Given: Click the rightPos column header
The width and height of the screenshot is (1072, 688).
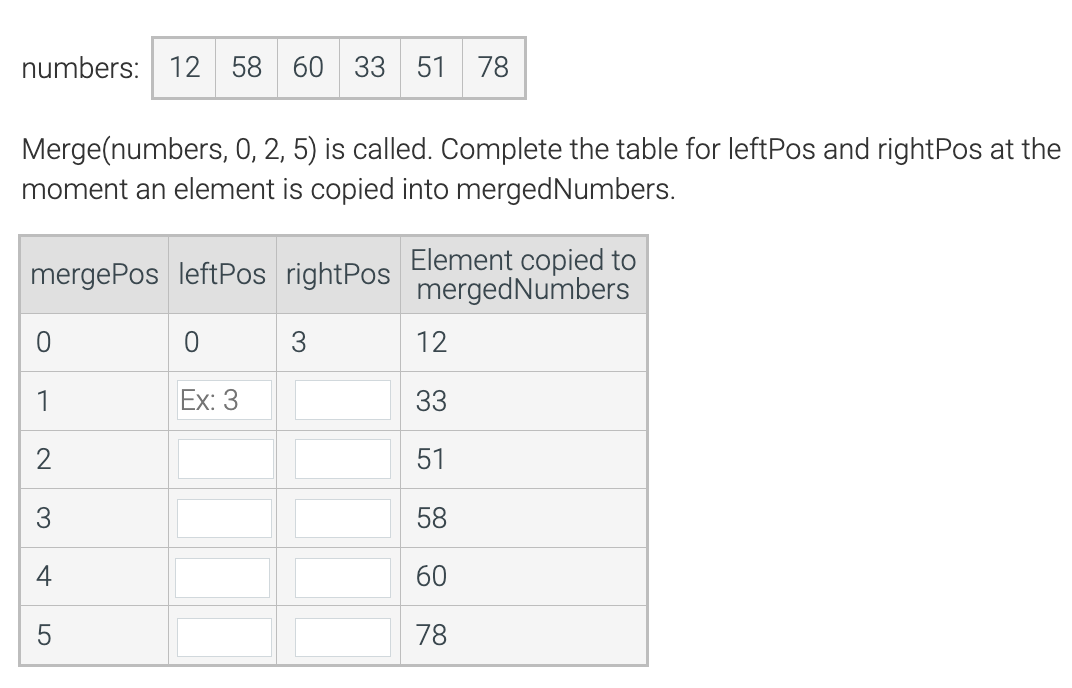Looking at the screenshot, I should coord(338,275).
